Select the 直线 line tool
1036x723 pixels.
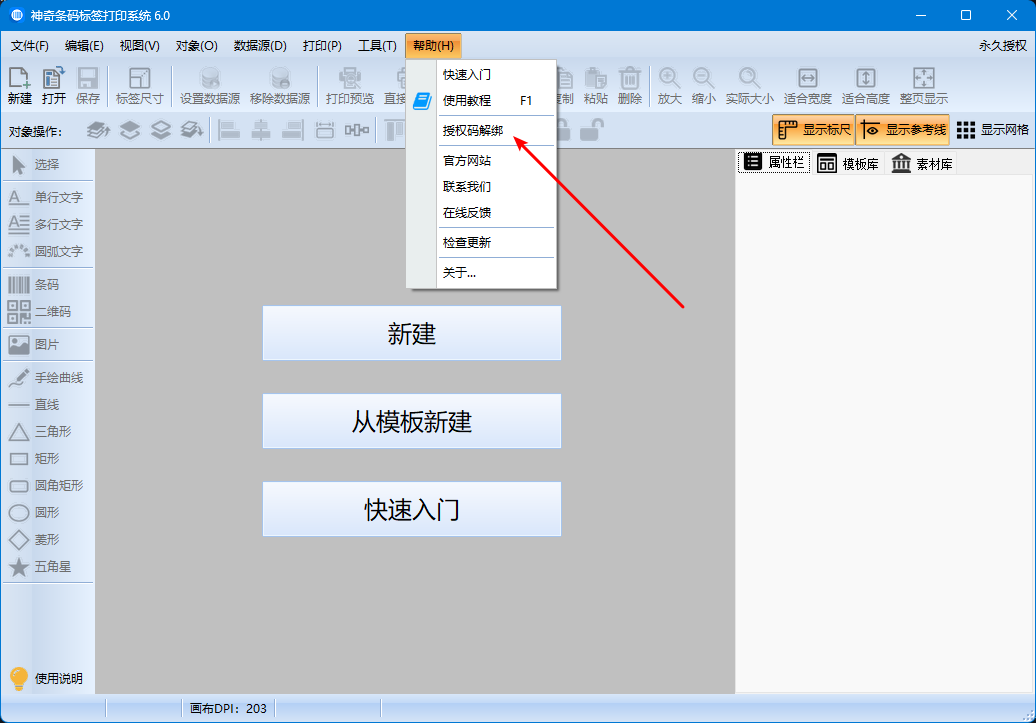(x=48, y=404)
